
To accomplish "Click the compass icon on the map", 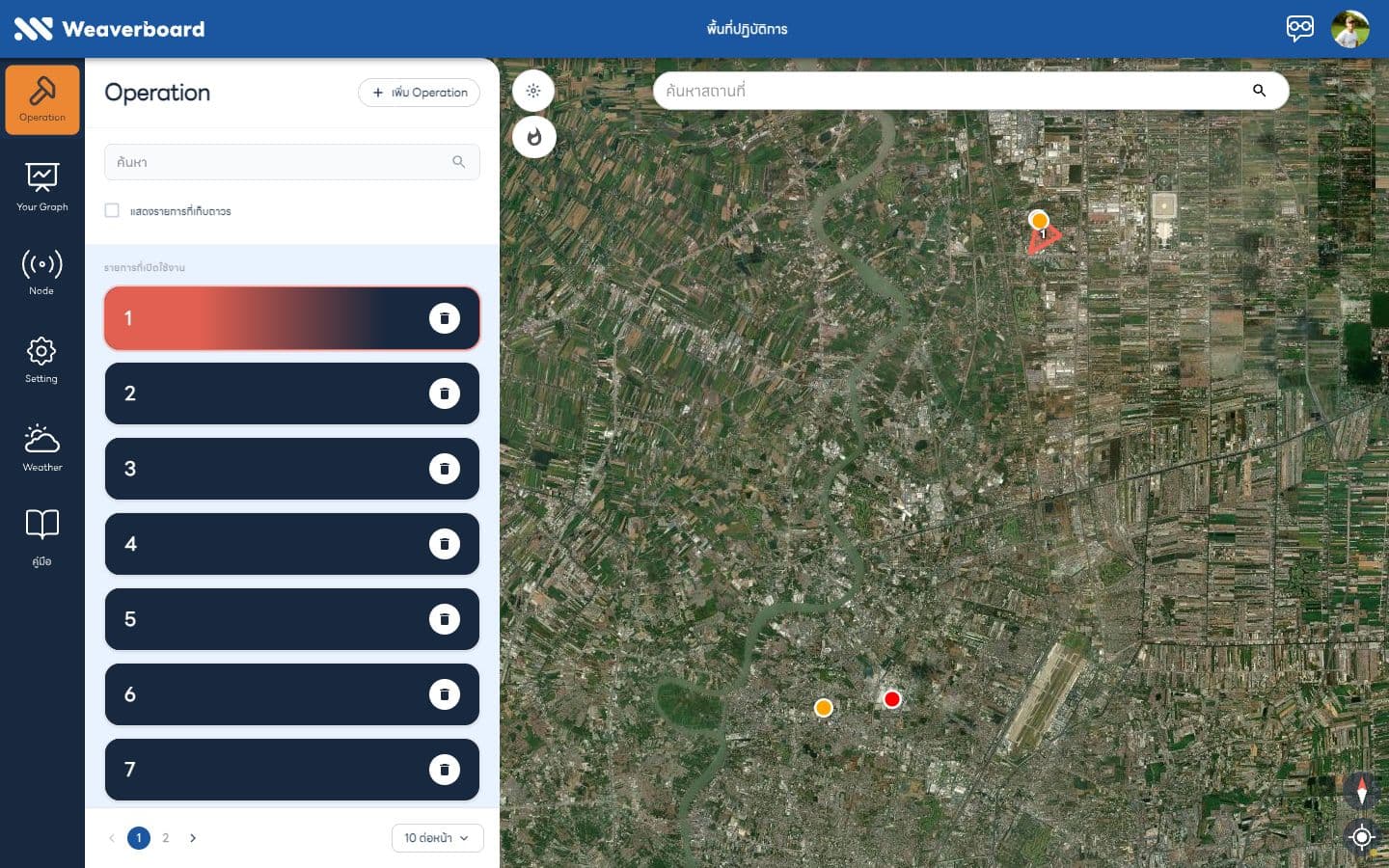I will tap(1362, 791).
